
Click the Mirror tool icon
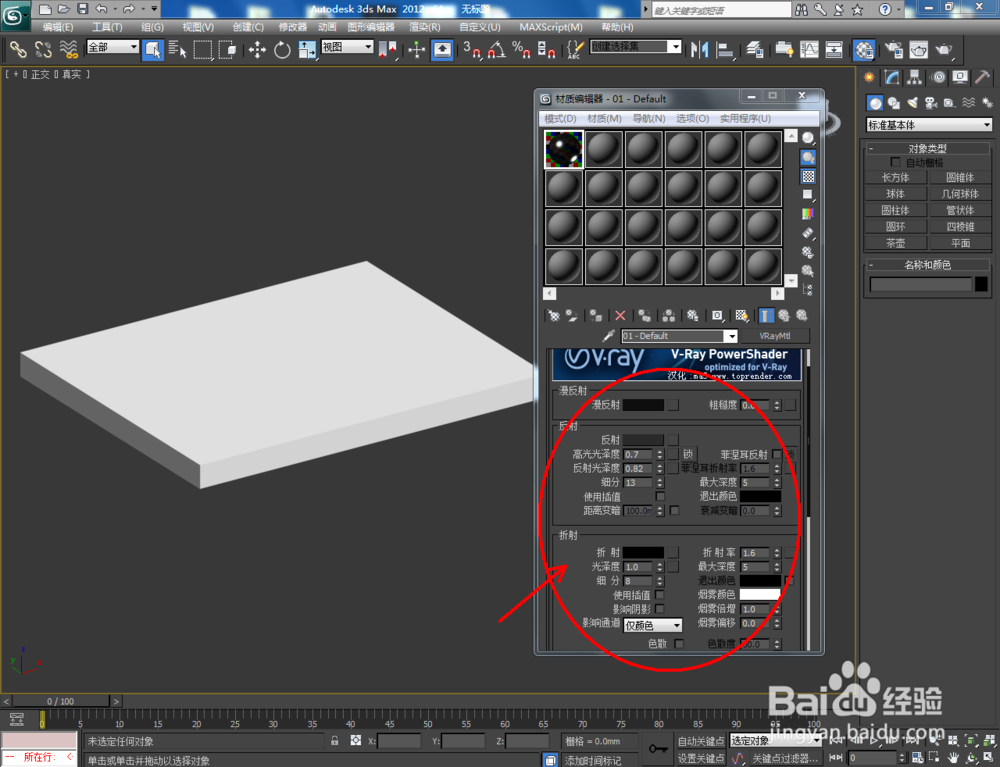click(700, 50)
